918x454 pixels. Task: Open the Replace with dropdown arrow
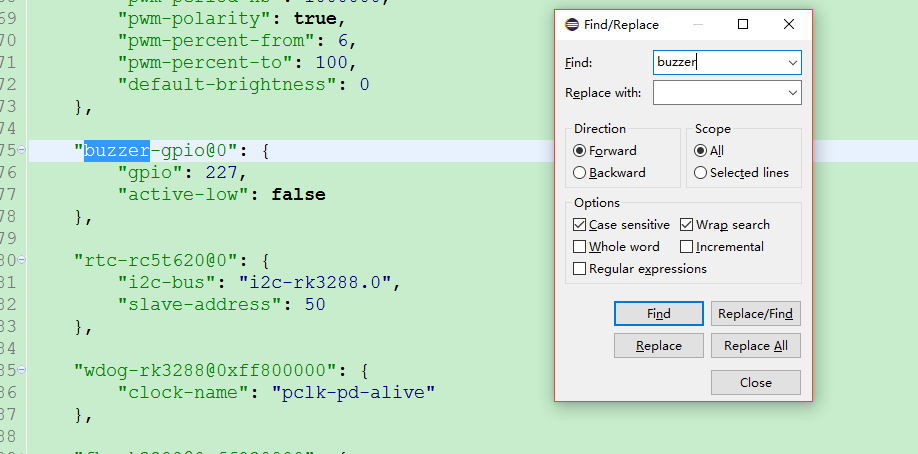click(x=793, y=93)
